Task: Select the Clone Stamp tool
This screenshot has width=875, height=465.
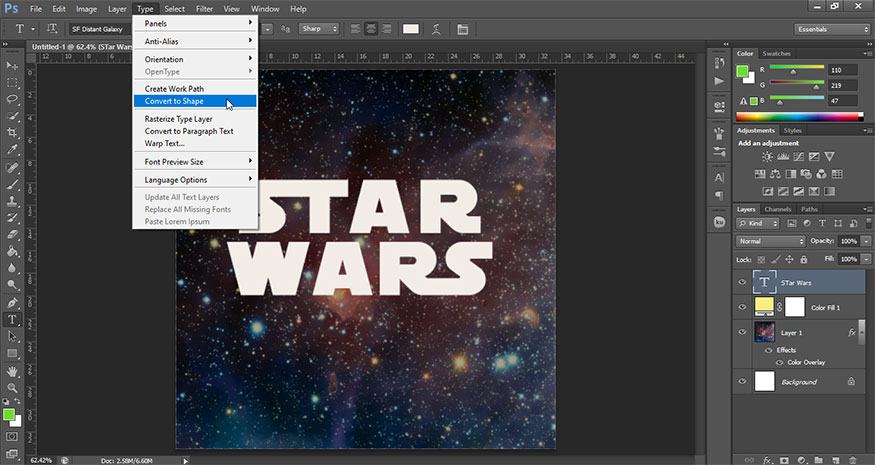Action: pos(12,201)
